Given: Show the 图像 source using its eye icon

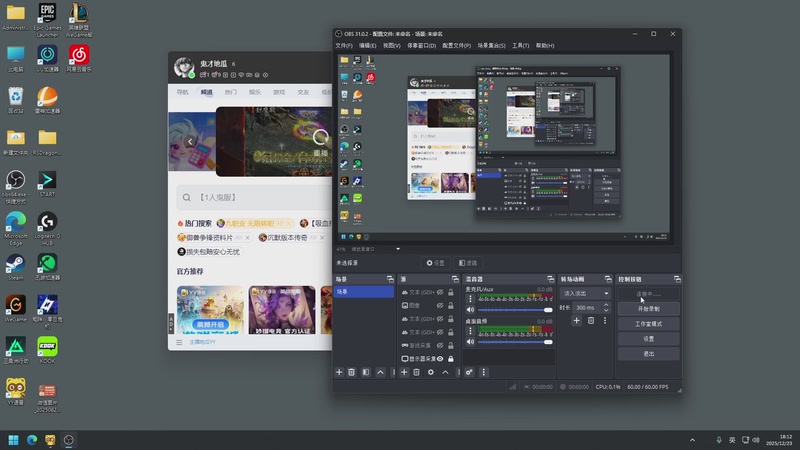Looking at the screenshot, I should click(x=440, y=306).
